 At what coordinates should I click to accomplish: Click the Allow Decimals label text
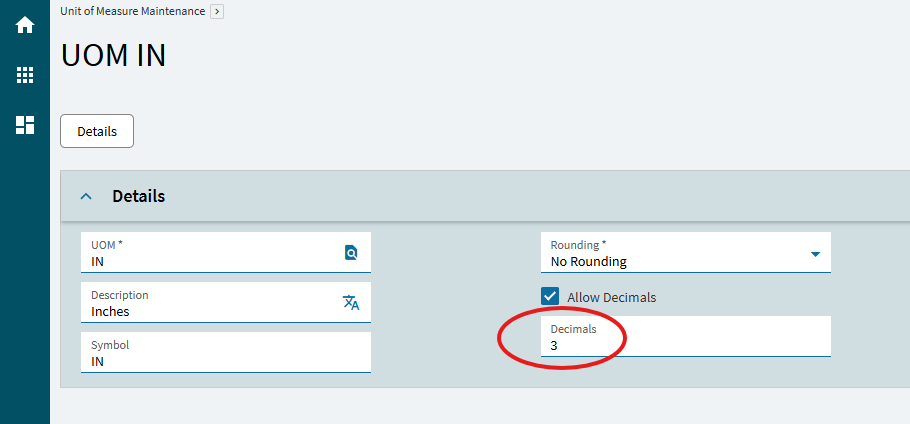pos(611,297)
